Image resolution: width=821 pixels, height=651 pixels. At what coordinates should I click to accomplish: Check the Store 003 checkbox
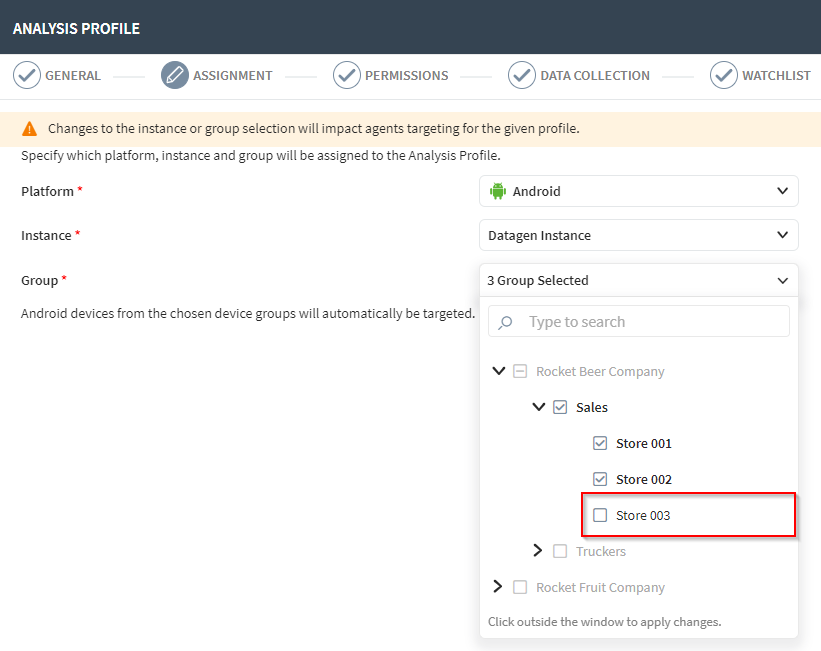click(x=600, y=515)
